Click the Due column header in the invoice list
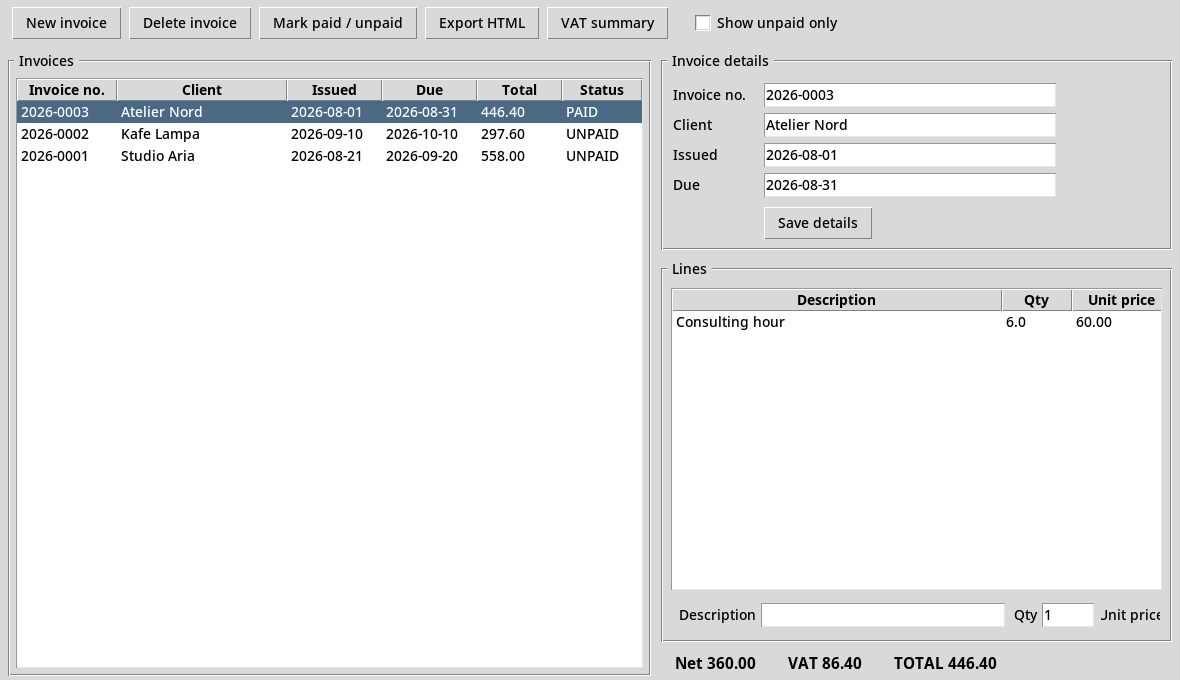Image resolution: width=1180 pixels, height=680 pixels. pos(429,90)
